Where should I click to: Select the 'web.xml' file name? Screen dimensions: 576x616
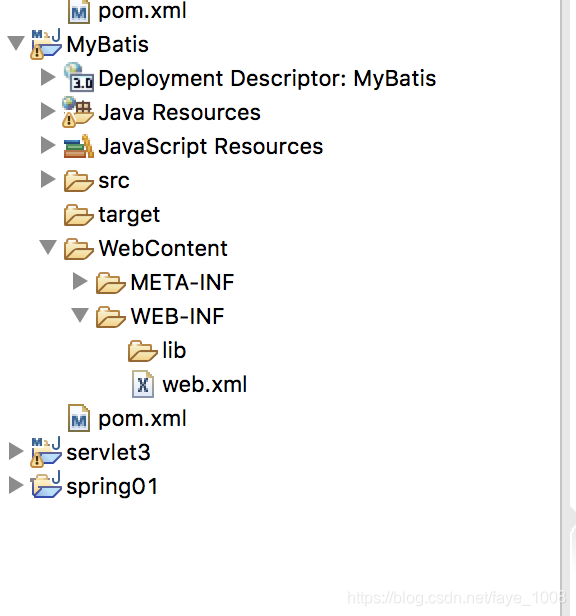point(205,385)
